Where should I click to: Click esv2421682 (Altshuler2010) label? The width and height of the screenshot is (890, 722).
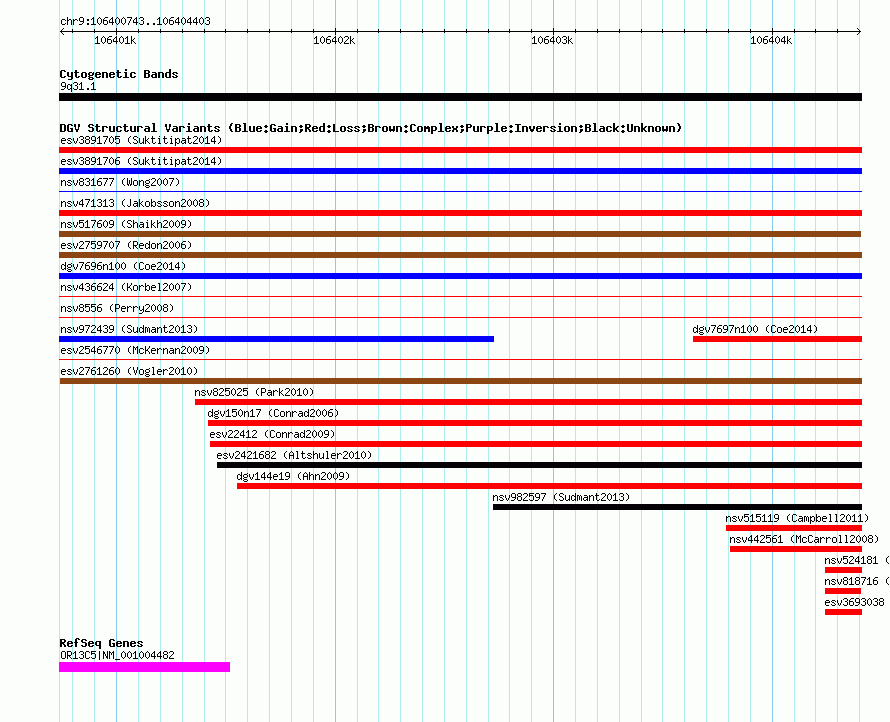point(294,455)
